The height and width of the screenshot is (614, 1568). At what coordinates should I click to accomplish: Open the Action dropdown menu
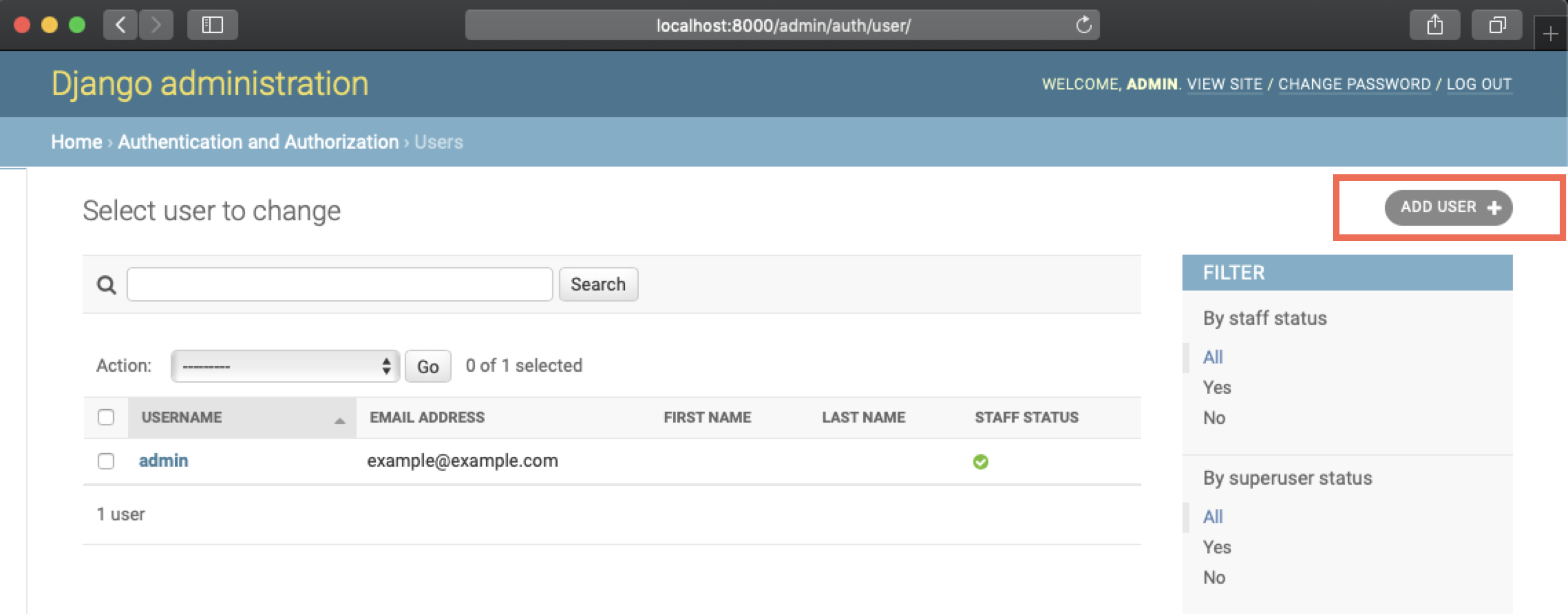coord(285,366)
